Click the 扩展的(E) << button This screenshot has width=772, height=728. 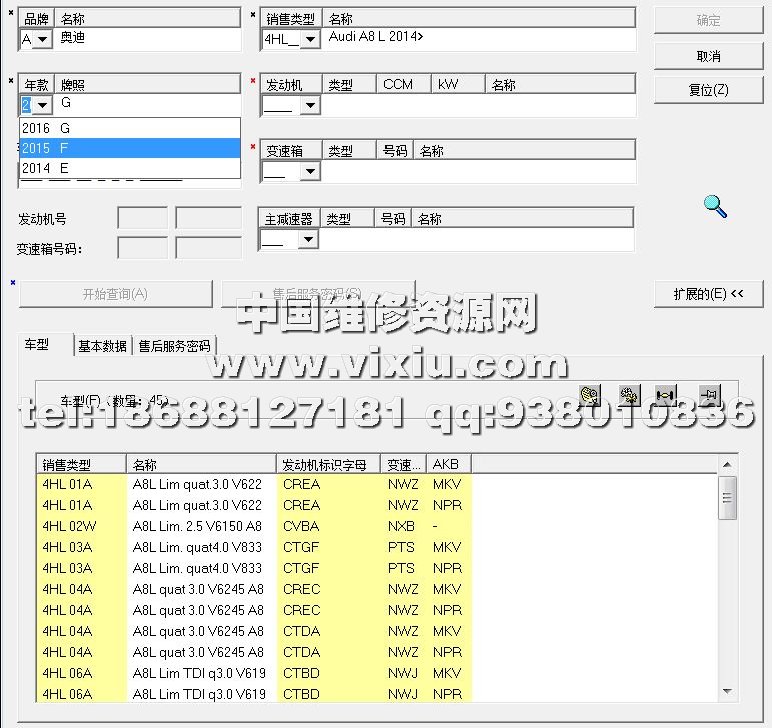(x=708, y=294)
